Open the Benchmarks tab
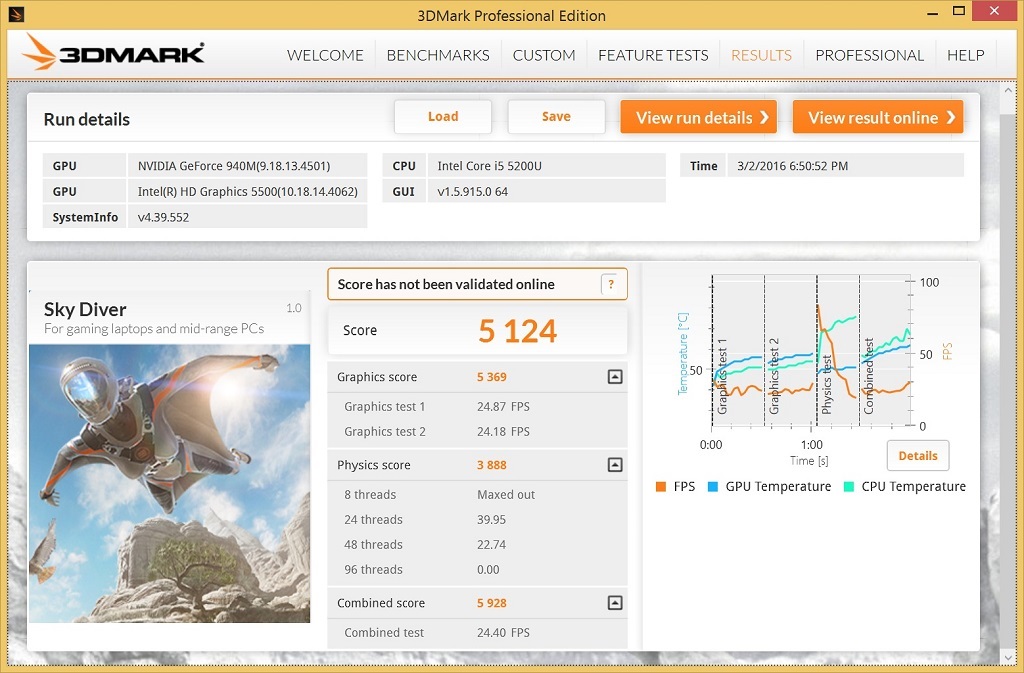The image size is (1024, 673). (438, 55)
